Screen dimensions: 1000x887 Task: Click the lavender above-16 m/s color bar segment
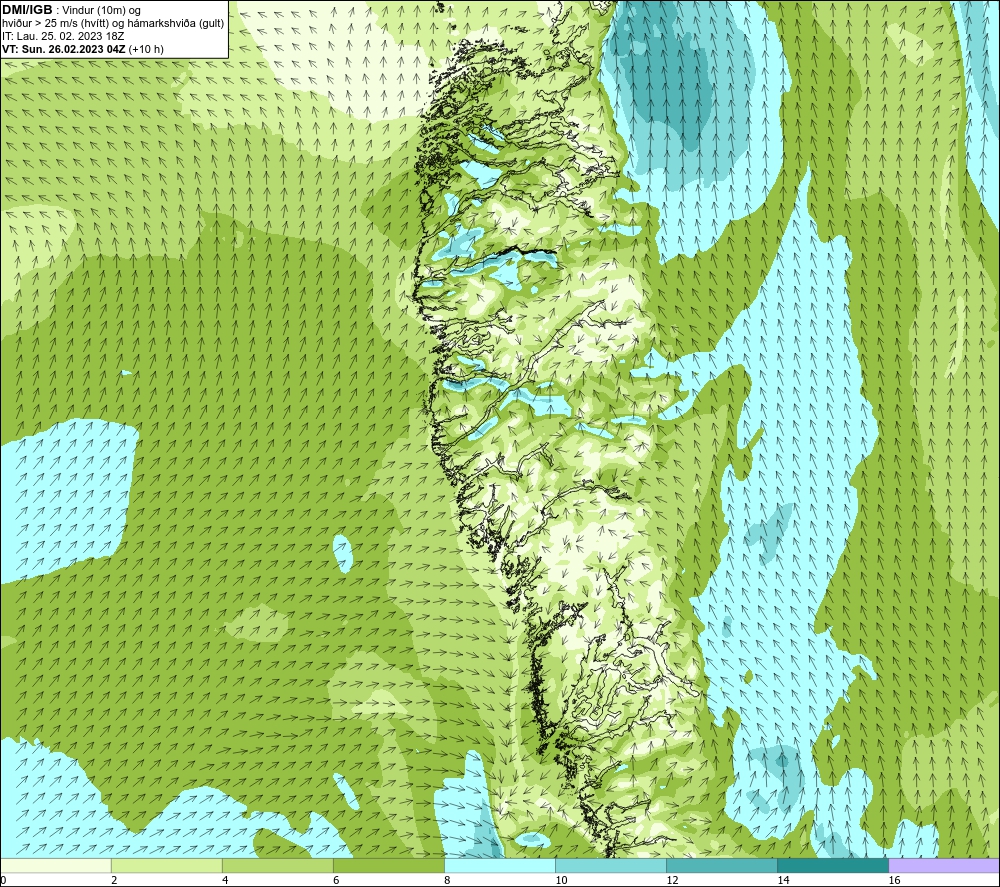944,865
